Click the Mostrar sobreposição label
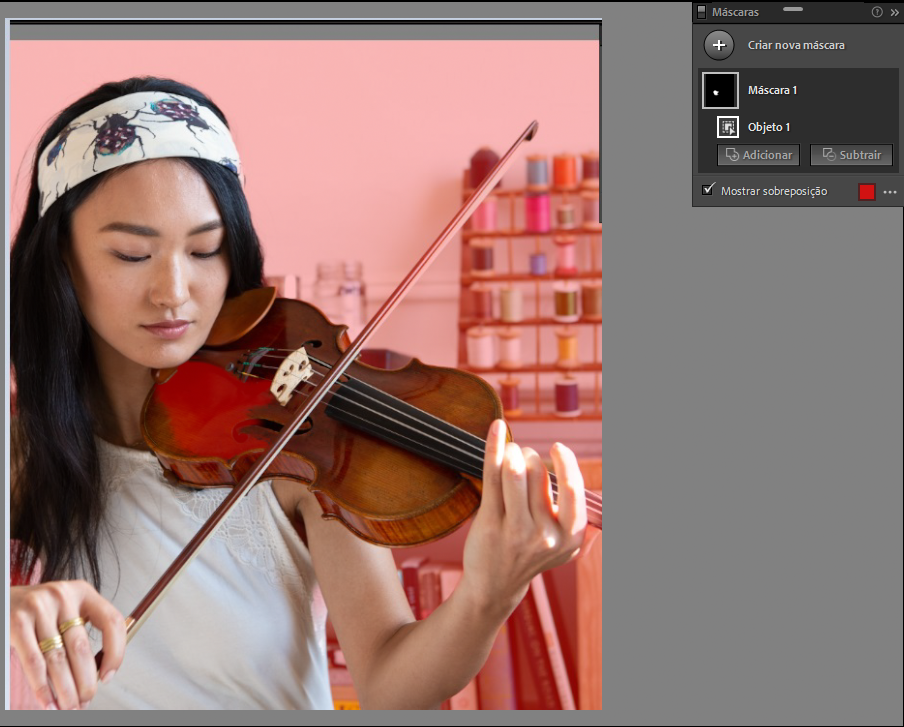904x727 pixels. pyautogui.click(x=773, y=190)
